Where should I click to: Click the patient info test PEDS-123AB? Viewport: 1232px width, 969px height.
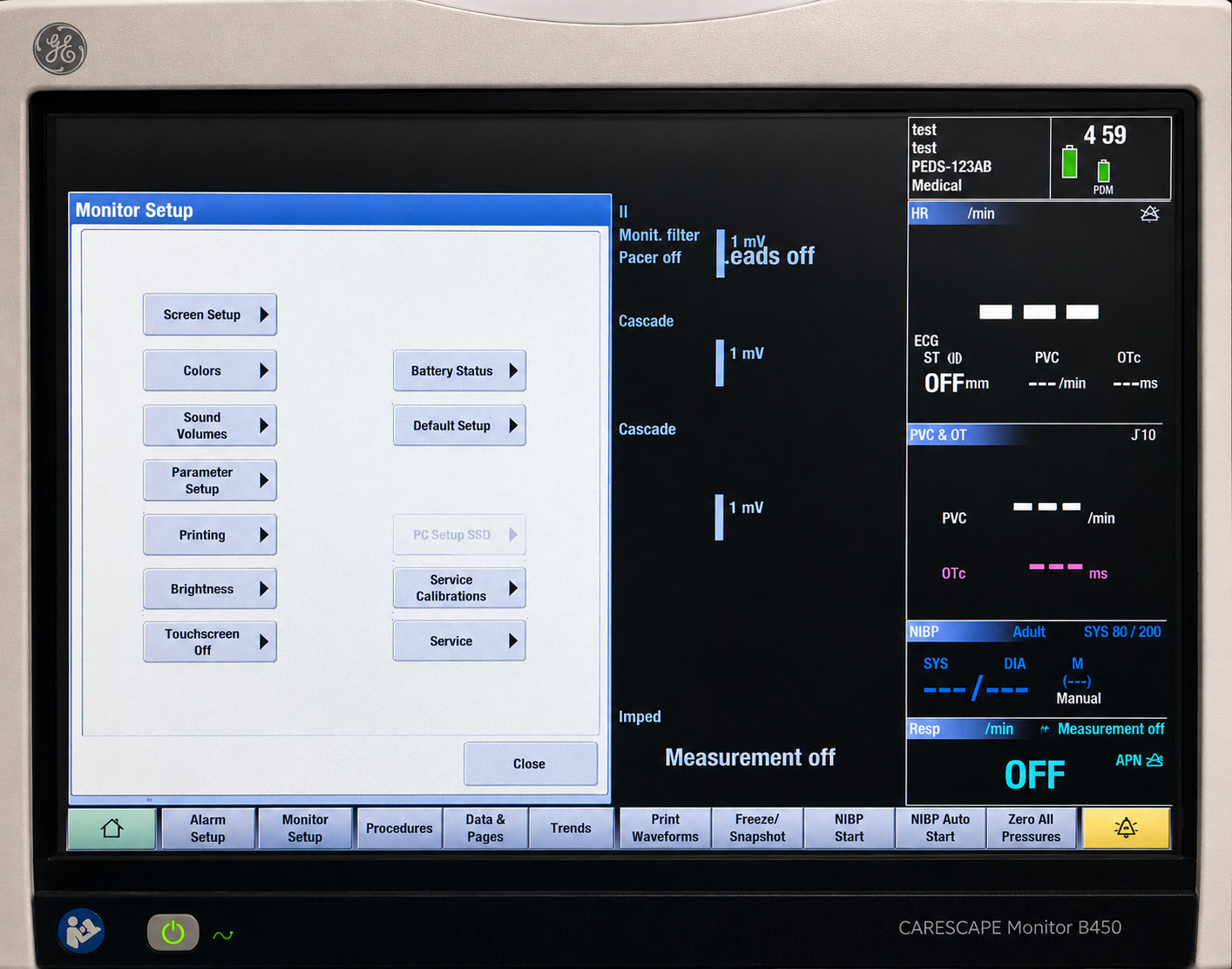tap(978, 158)
